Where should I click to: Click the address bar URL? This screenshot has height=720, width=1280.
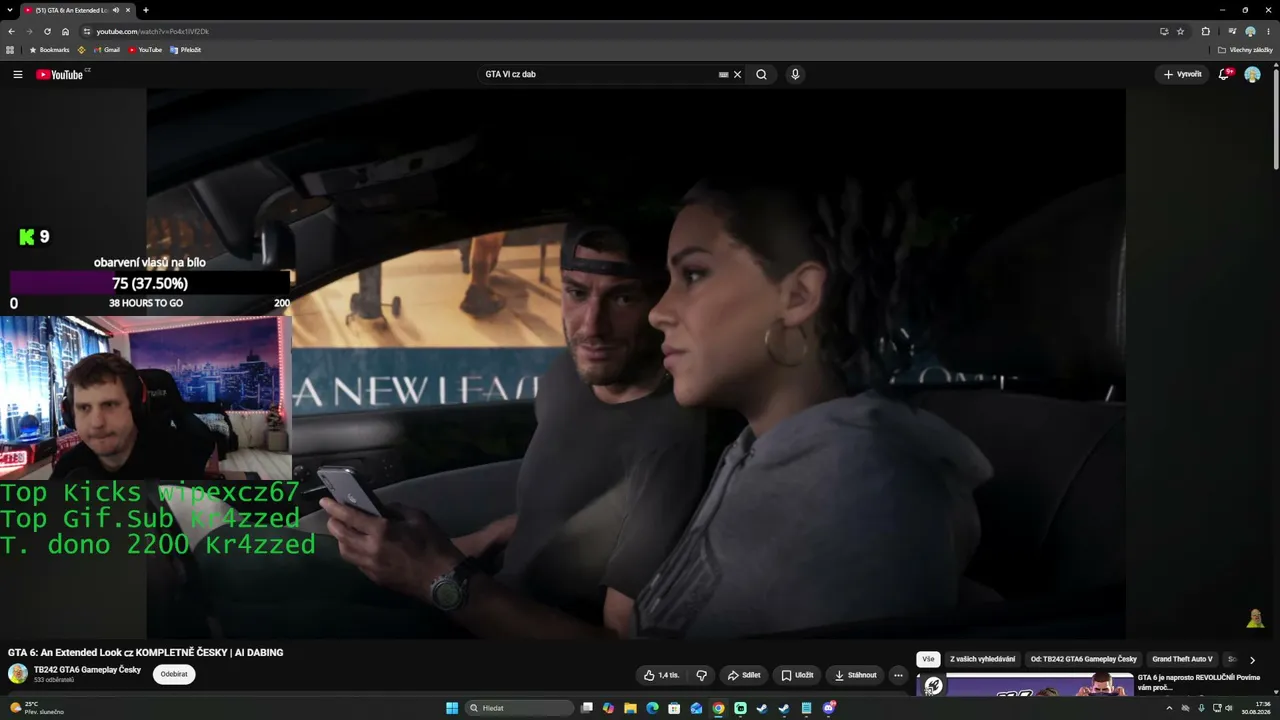[152, 31]
